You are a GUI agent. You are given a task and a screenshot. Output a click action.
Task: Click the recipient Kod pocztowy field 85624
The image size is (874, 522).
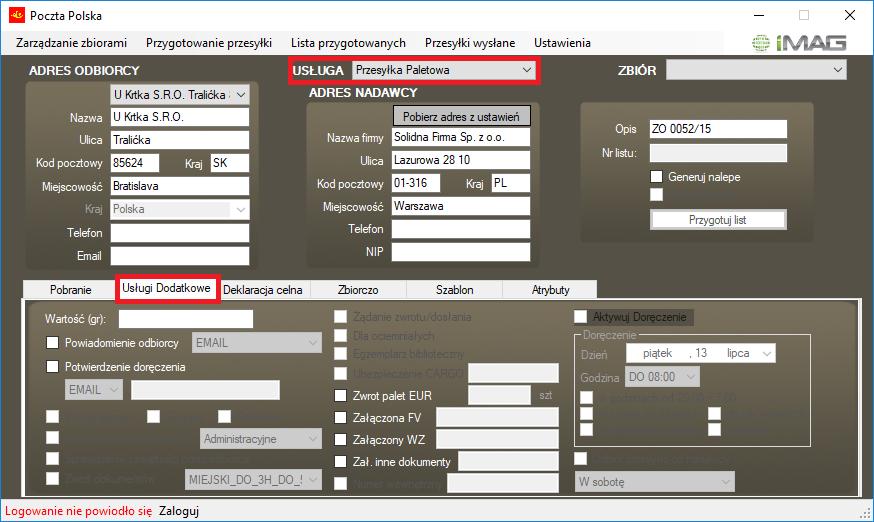(135, 163)
